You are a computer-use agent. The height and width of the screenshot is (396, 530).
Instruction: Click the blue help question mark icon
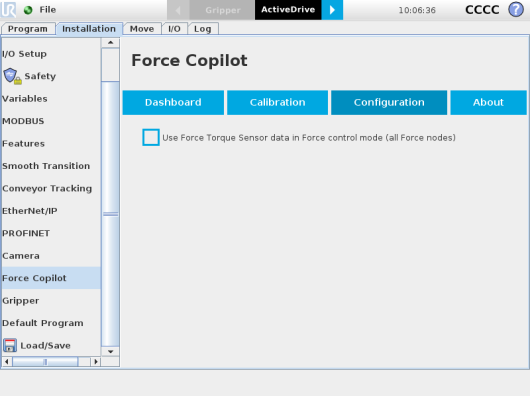tap(516, 9)
